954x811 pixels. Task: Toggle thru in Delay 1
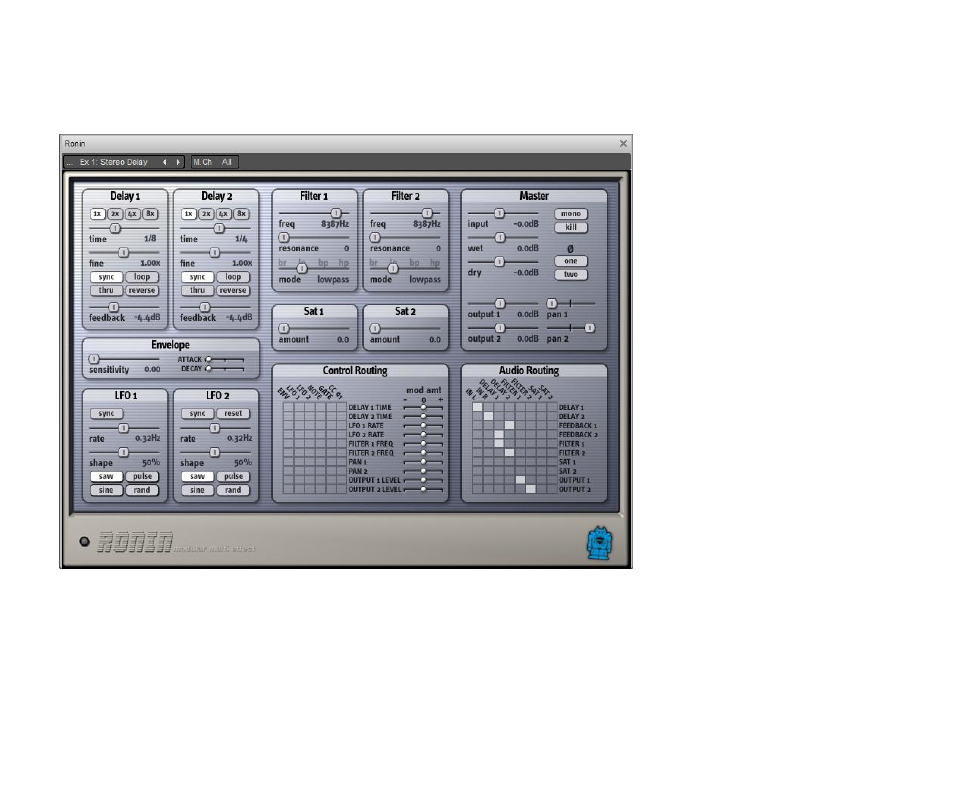[x=106, y=290]
